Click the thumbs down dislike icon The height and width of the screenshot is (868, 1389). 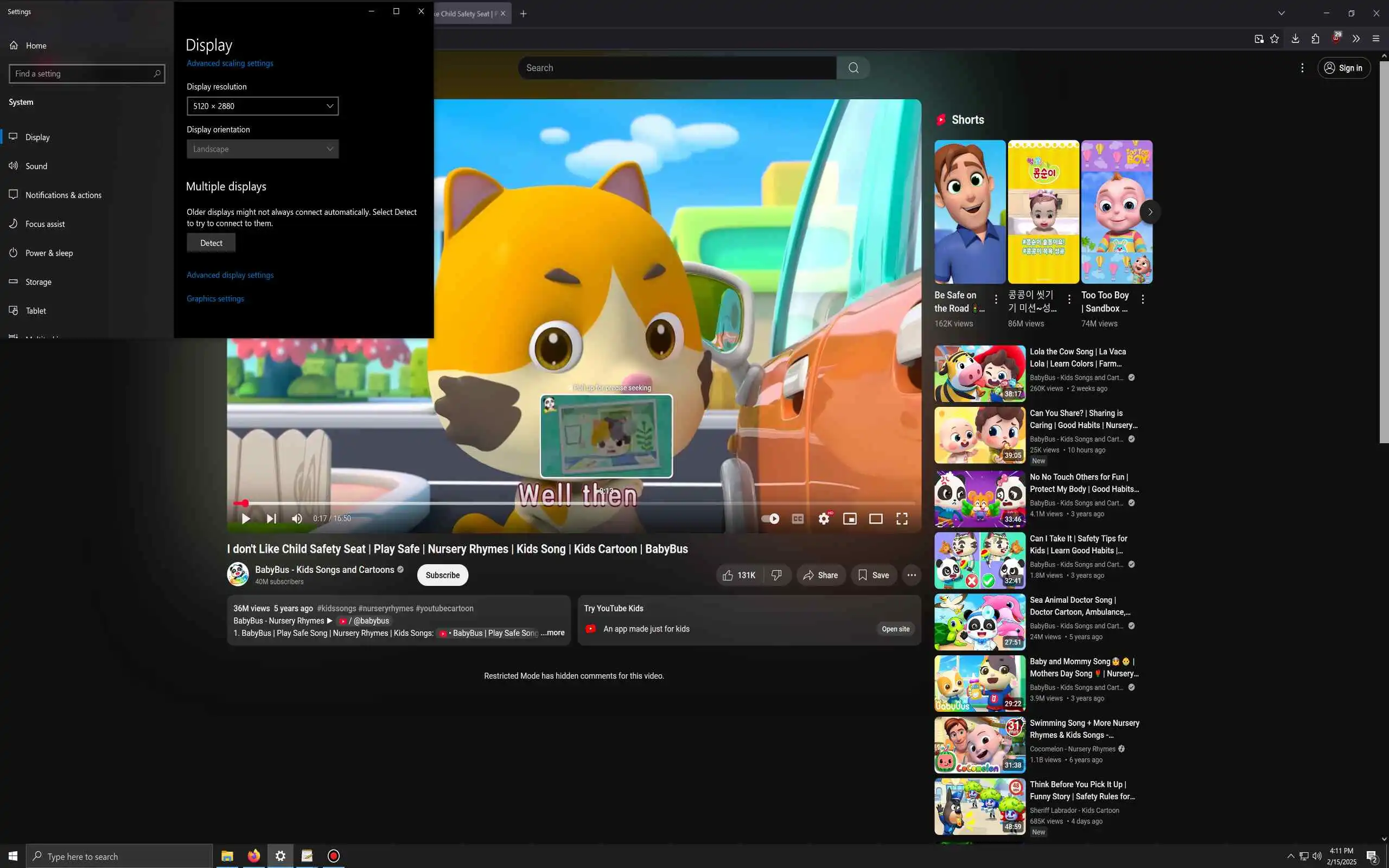pos(776,575)
